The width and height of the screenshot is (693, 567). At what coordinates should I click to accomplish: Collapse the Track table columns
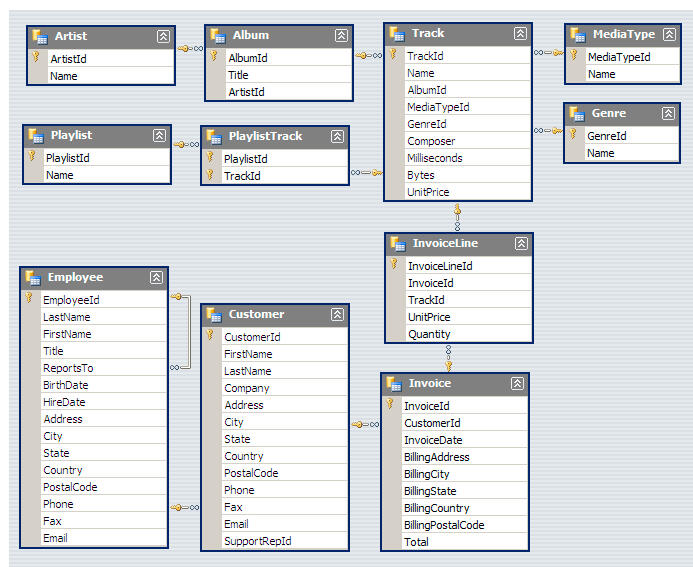[520, 34]
